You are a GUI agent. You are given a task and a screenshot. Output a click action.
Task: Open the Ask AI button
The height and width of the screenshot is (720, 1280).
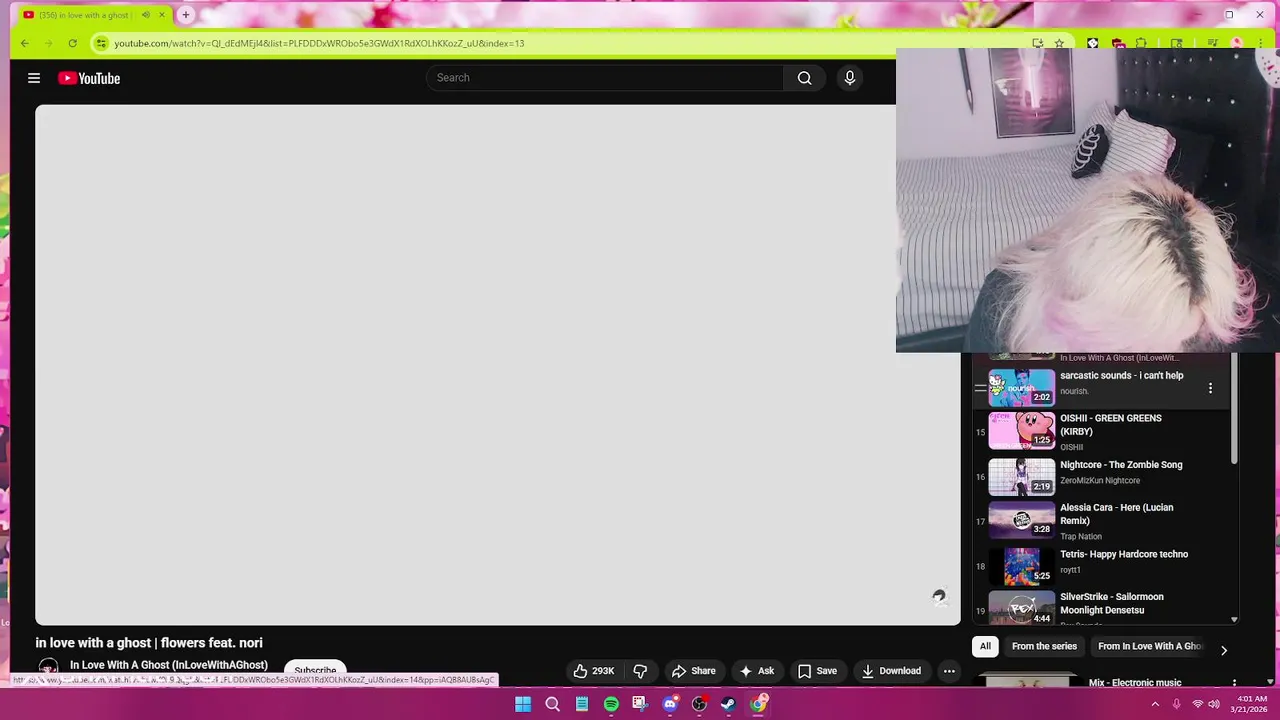[x=757, y=671]
